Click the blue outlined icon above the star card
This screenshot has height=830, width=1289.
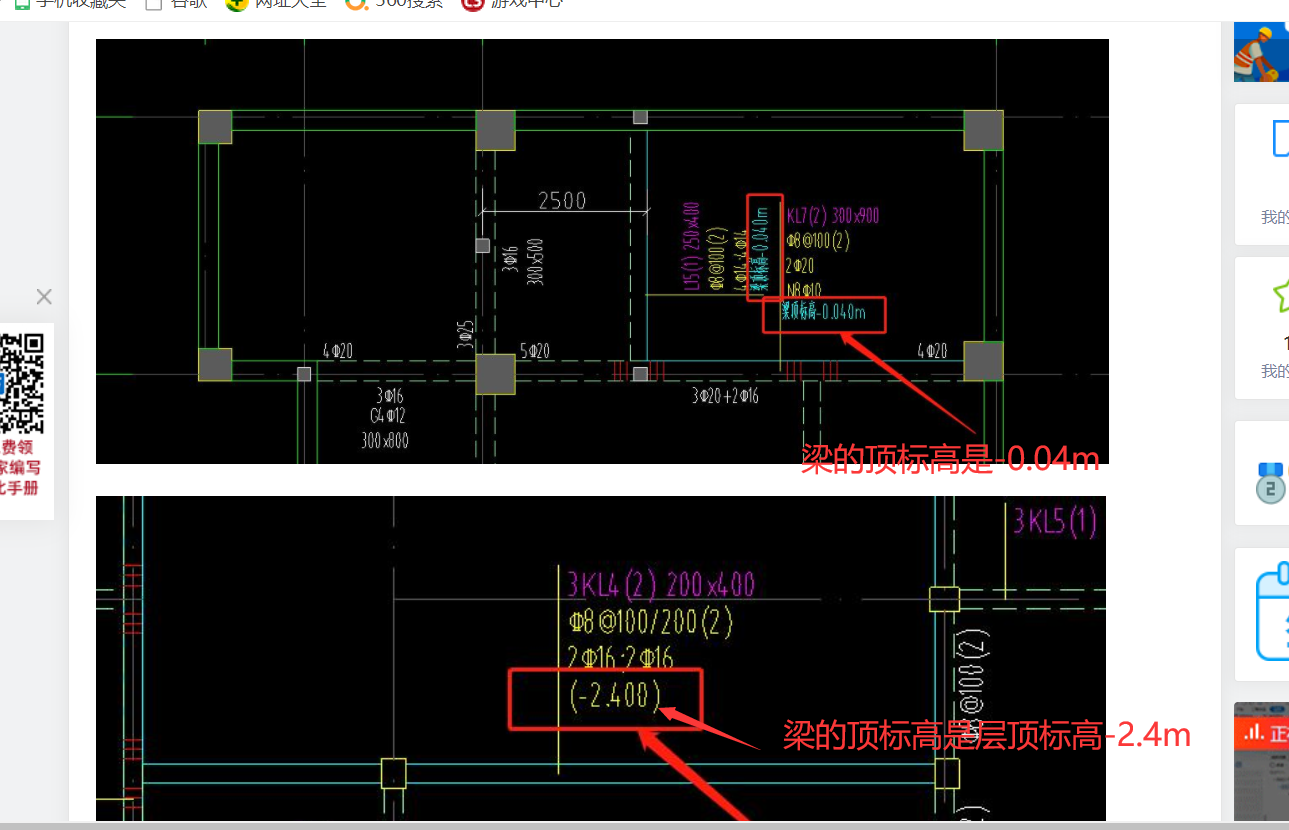(x=1280, y=138)
